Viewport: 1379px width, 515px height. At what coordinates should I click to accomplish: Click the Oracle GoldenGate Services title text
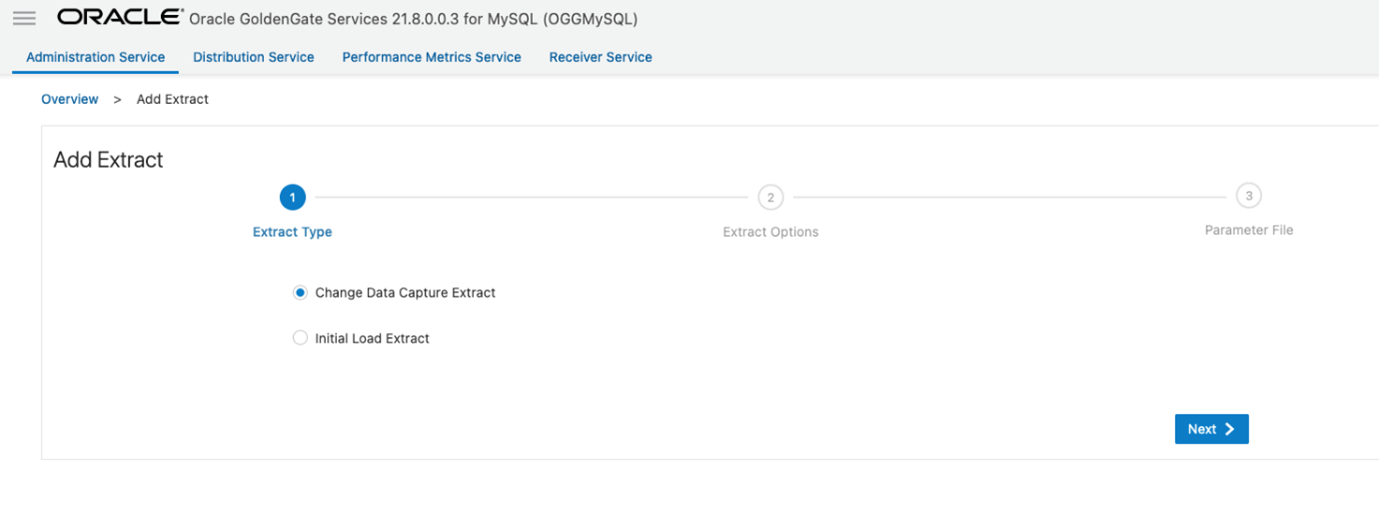[413, 19]
